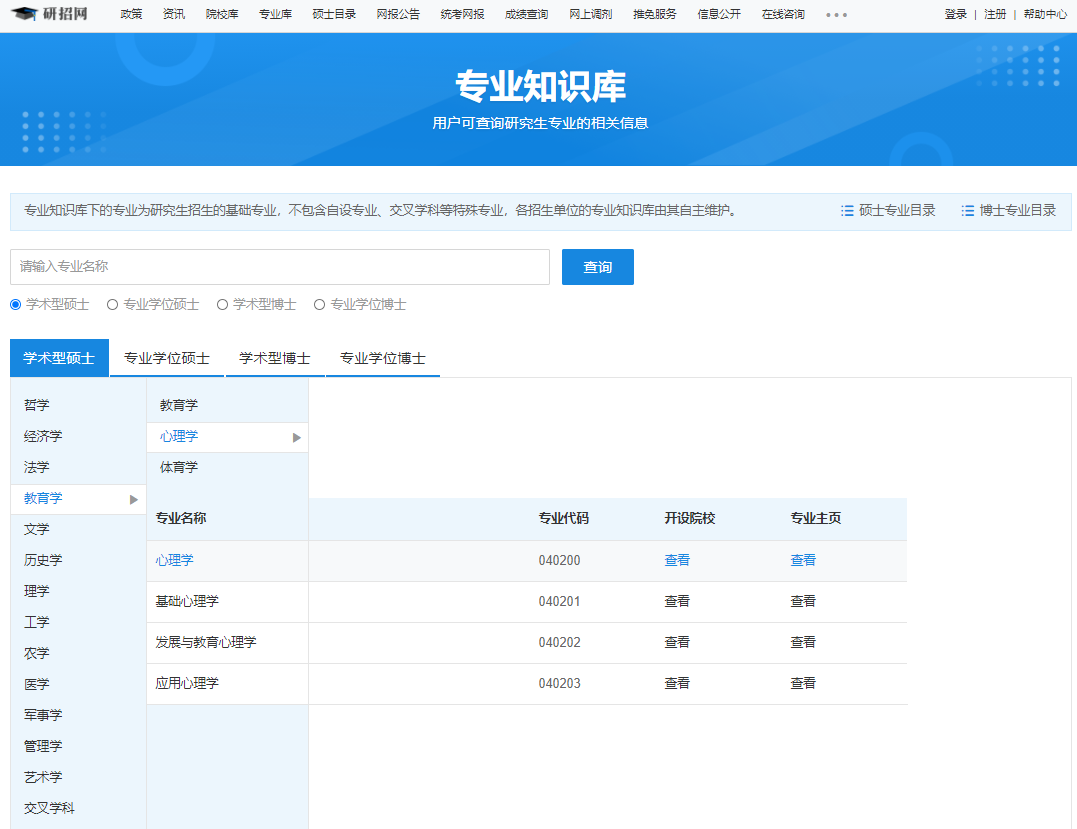The image size is (1077, 829).
Task: View 专业主页 for 应用心理学
Action: pyautogui.click(x=803, y=683)
